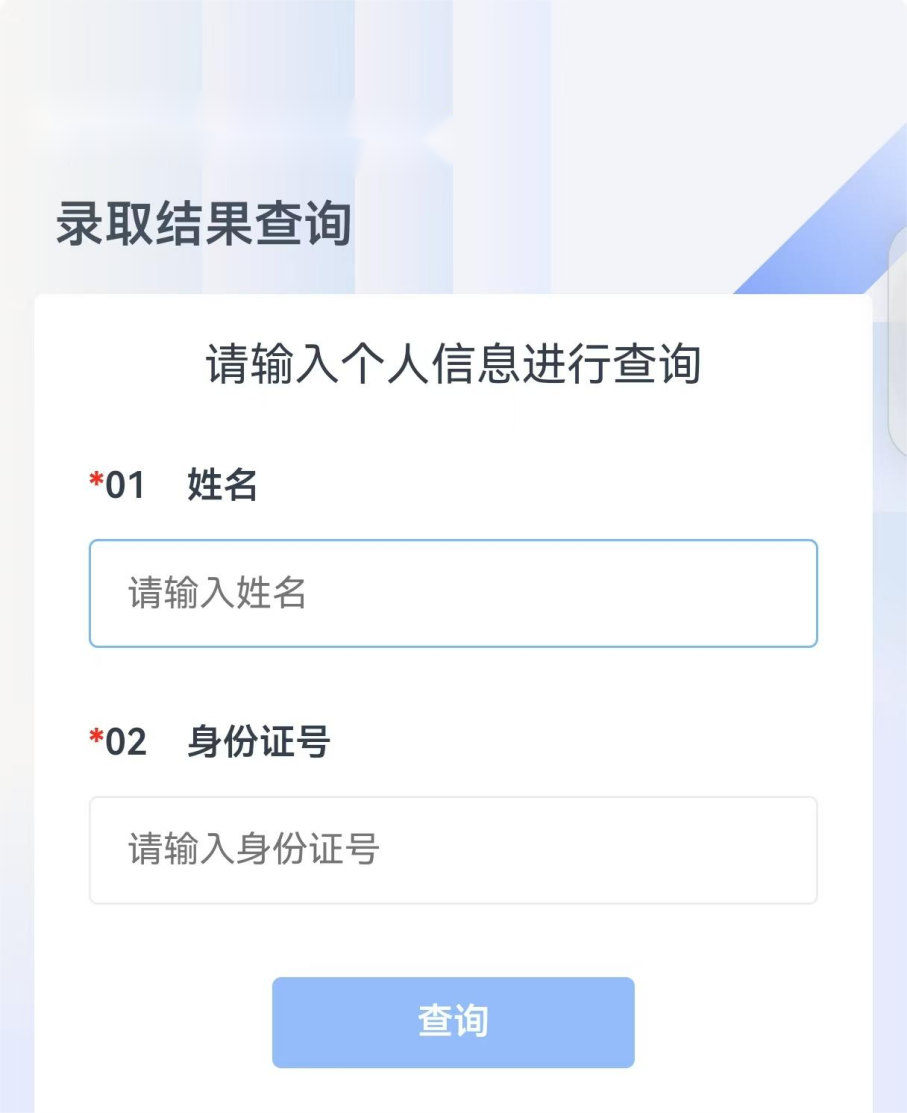
Task: Click empty space right of 姓名 label
Action: (x=550, y=486)
